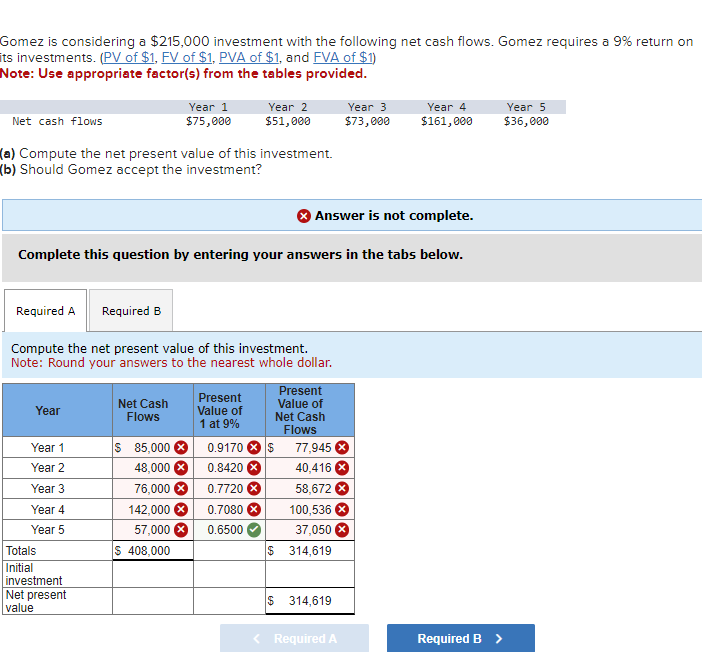Click red X icon next to 85,000

tap(181, 447)
